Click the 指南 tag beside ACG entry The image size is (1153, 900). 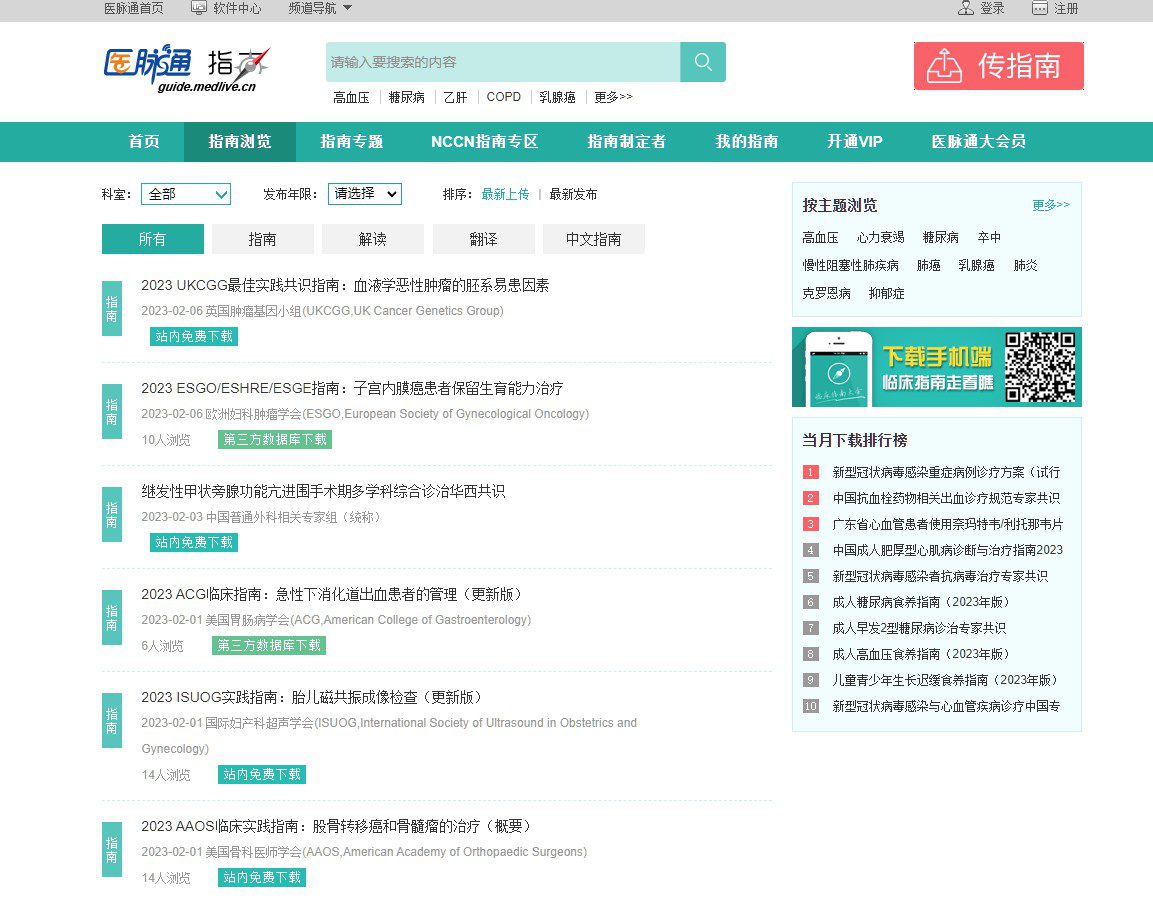[x=112, y=618]
